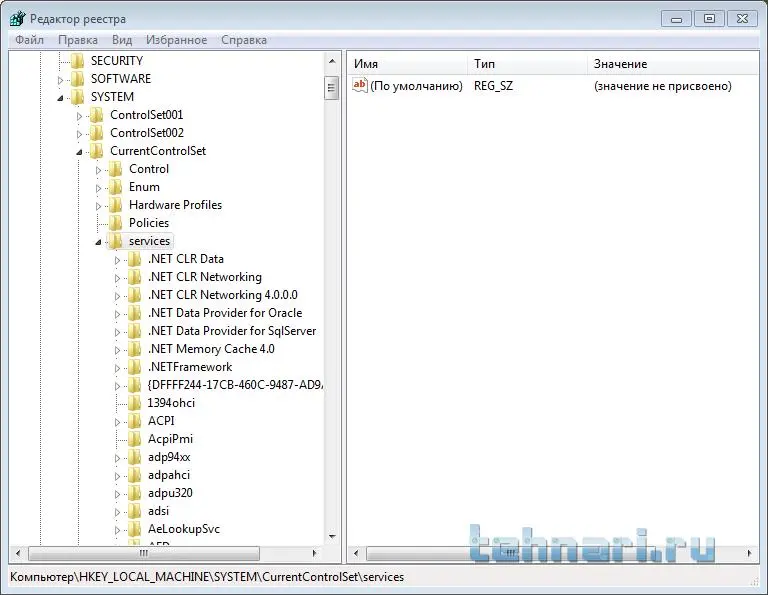The image size is (768, 595).
Task: Select the .NET CLR Networking key label
Action: (x=205, y=277)
